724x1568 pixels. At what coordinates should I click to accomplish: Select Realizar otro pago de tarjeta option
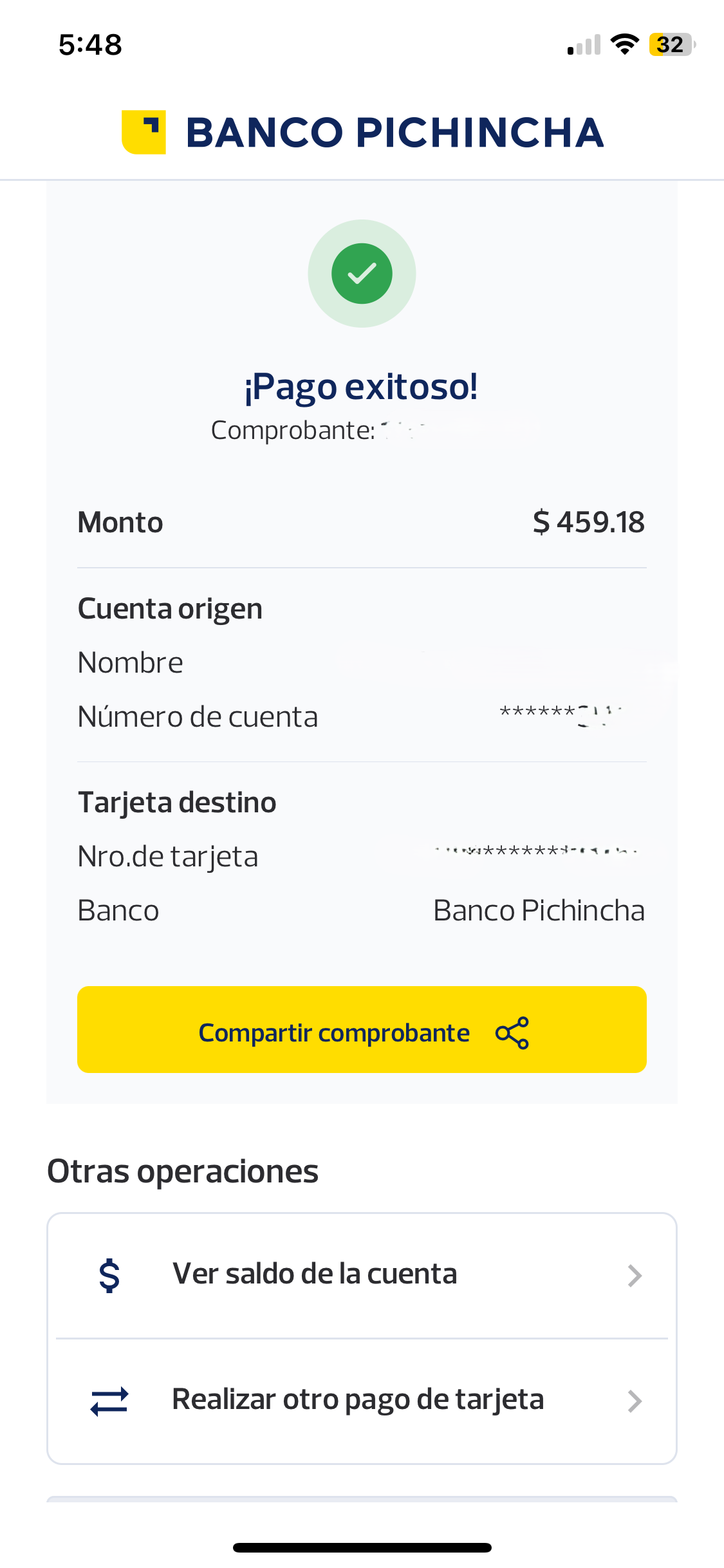362,1401
